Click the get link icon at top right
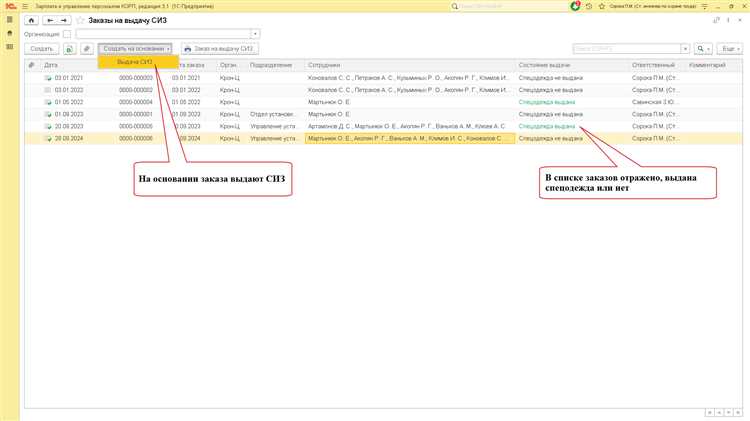 point(714,20)
